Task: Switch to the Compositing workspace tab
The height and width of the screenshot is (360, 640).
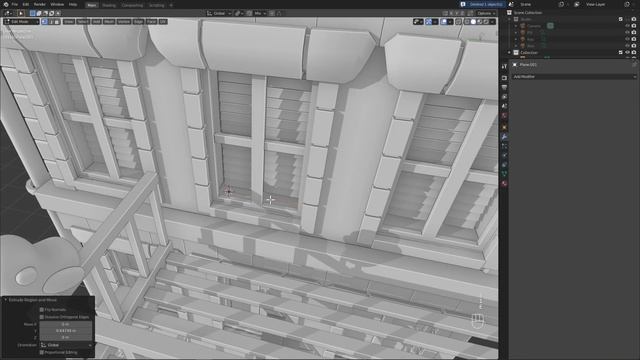Action: click(132, 5)
